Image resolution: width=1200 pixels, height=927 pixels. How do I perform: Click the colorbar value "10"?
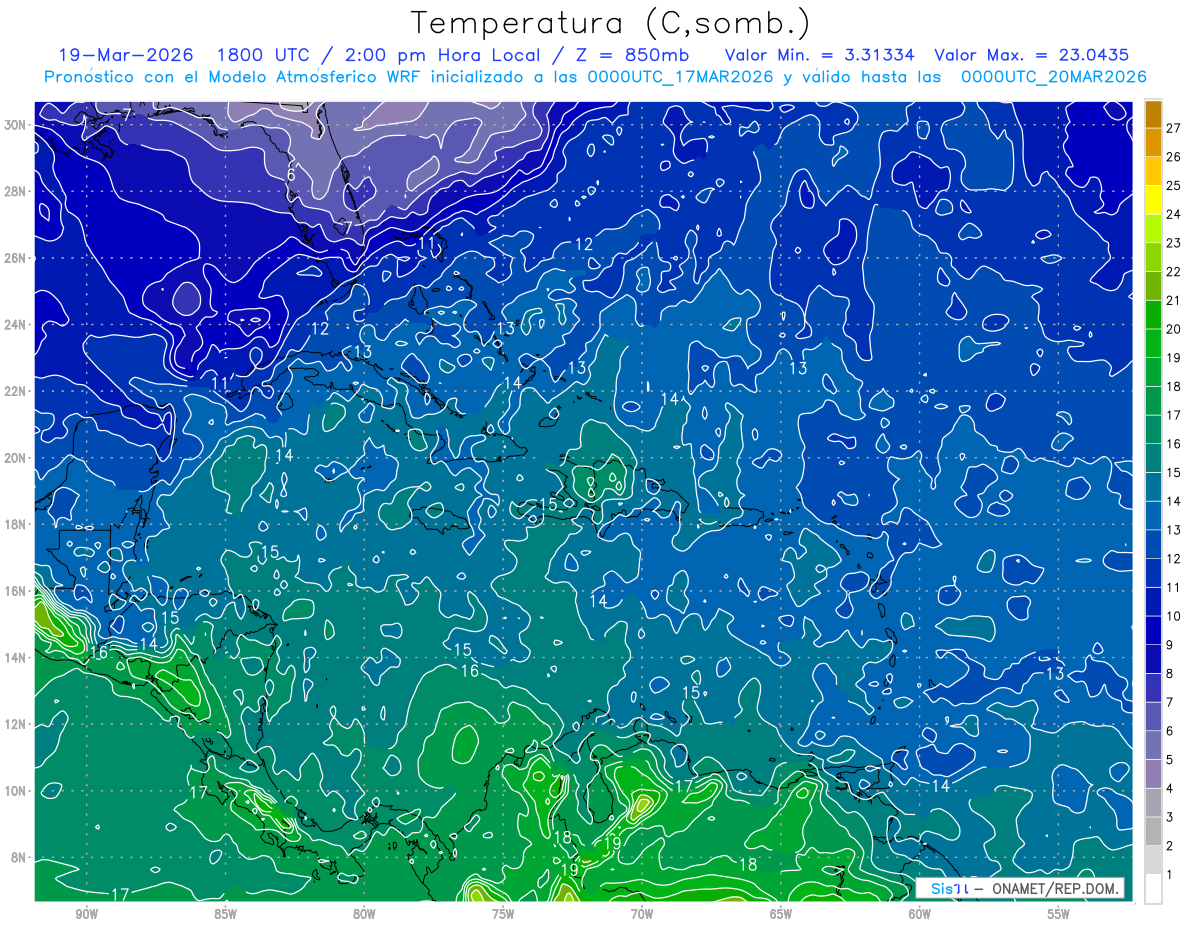point(1173,616)
